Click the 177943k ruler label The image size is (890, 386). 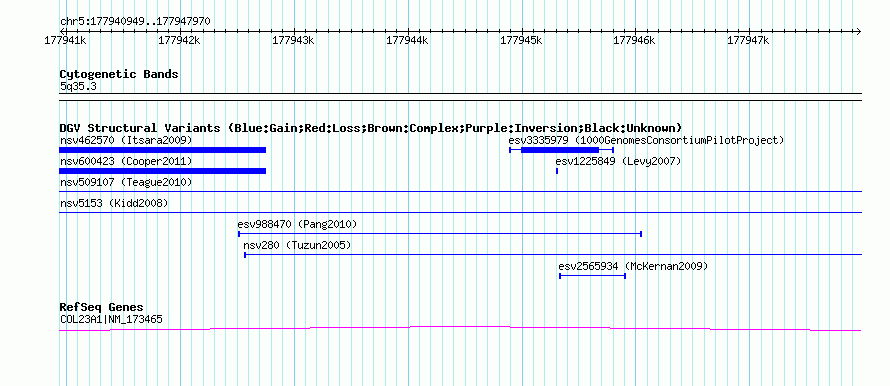click(293, 40)
